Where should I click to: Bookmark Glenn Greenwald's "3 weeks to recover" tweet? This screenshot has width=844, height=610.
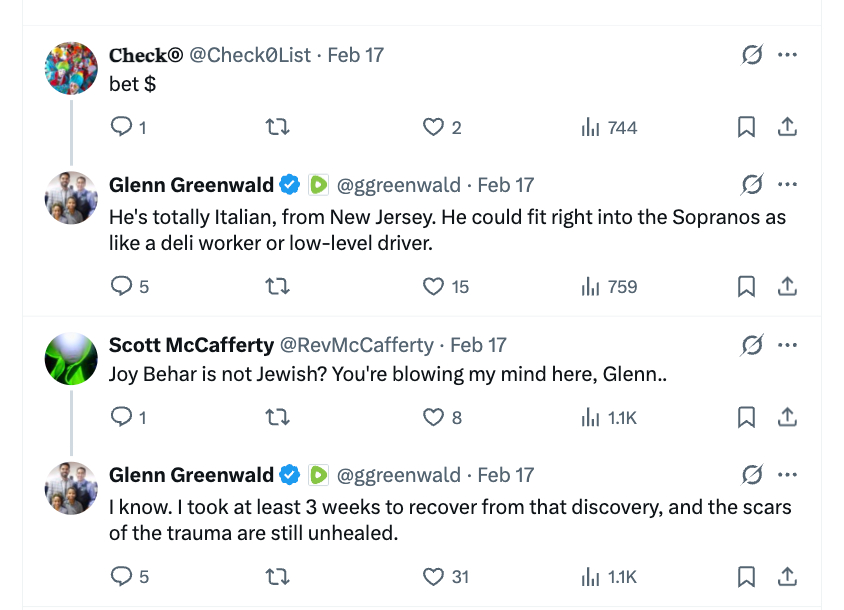(x=746, y=577)
